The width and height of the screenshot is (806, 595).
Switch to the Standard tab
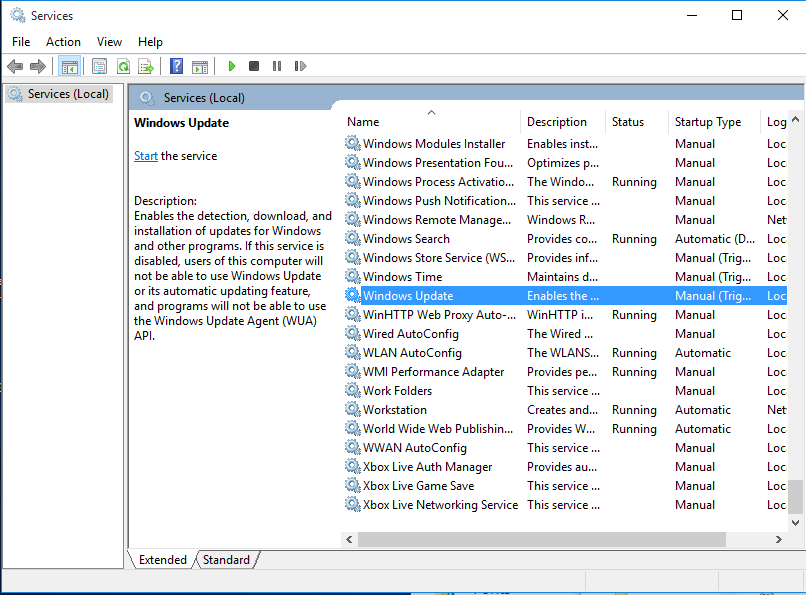[226, 560]
